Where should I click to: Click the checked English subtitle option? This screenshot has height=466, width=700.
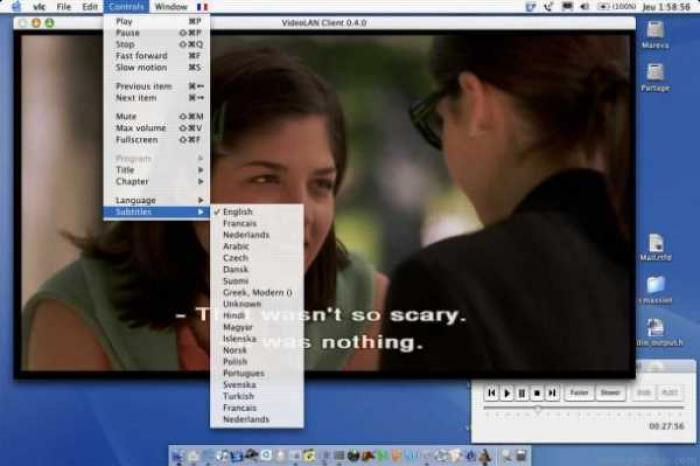click(x=257, y=212)
